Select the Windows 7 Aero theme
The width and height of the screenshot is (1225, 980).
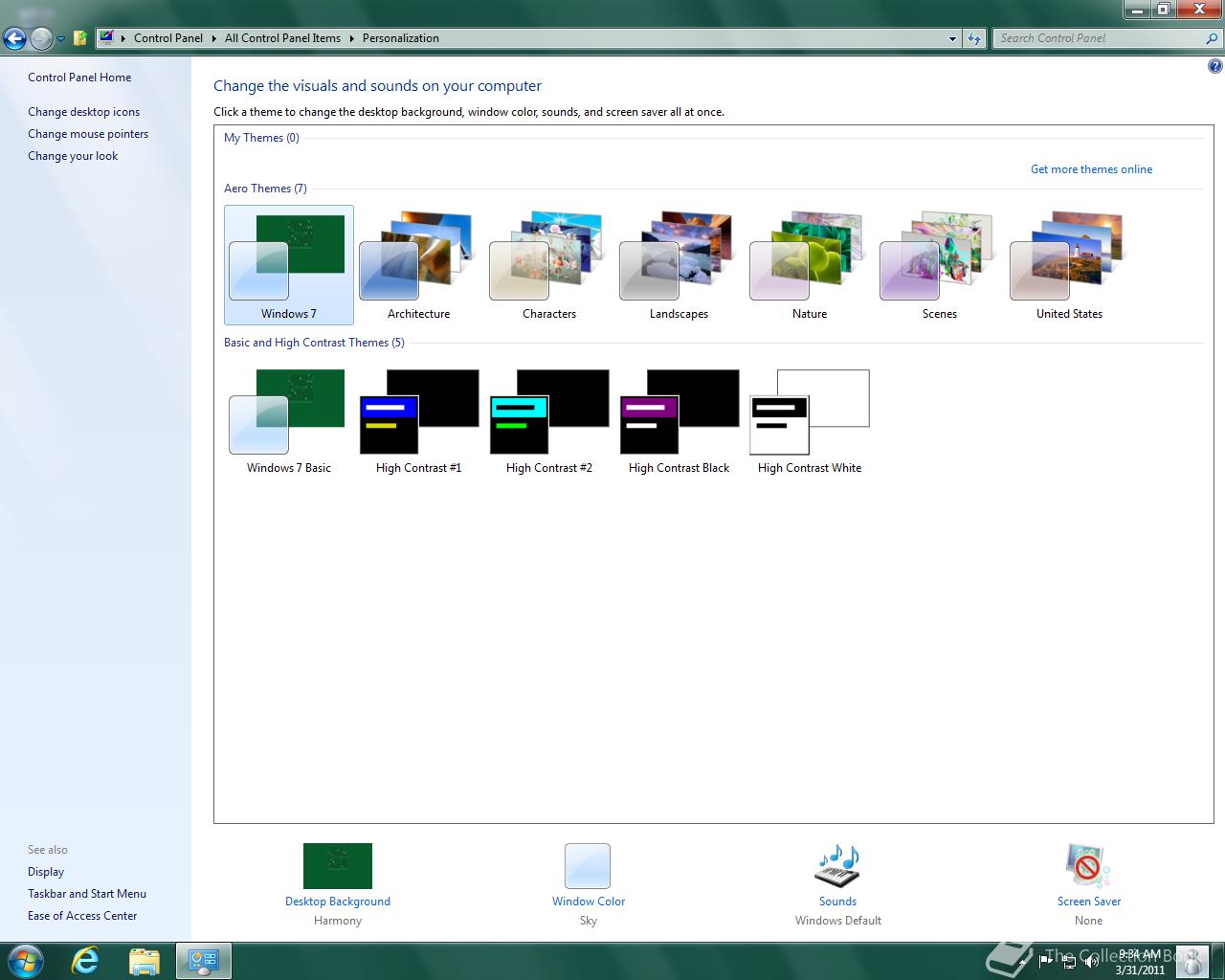coord(288,265)
